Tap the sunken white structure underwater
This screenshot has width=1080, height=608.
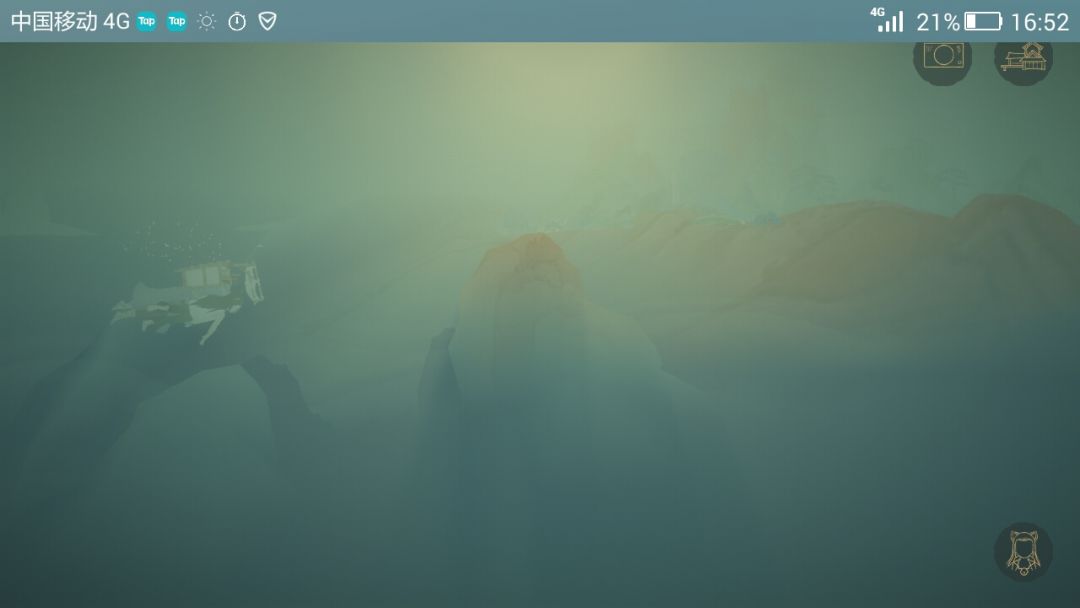(x=188, y=302)
